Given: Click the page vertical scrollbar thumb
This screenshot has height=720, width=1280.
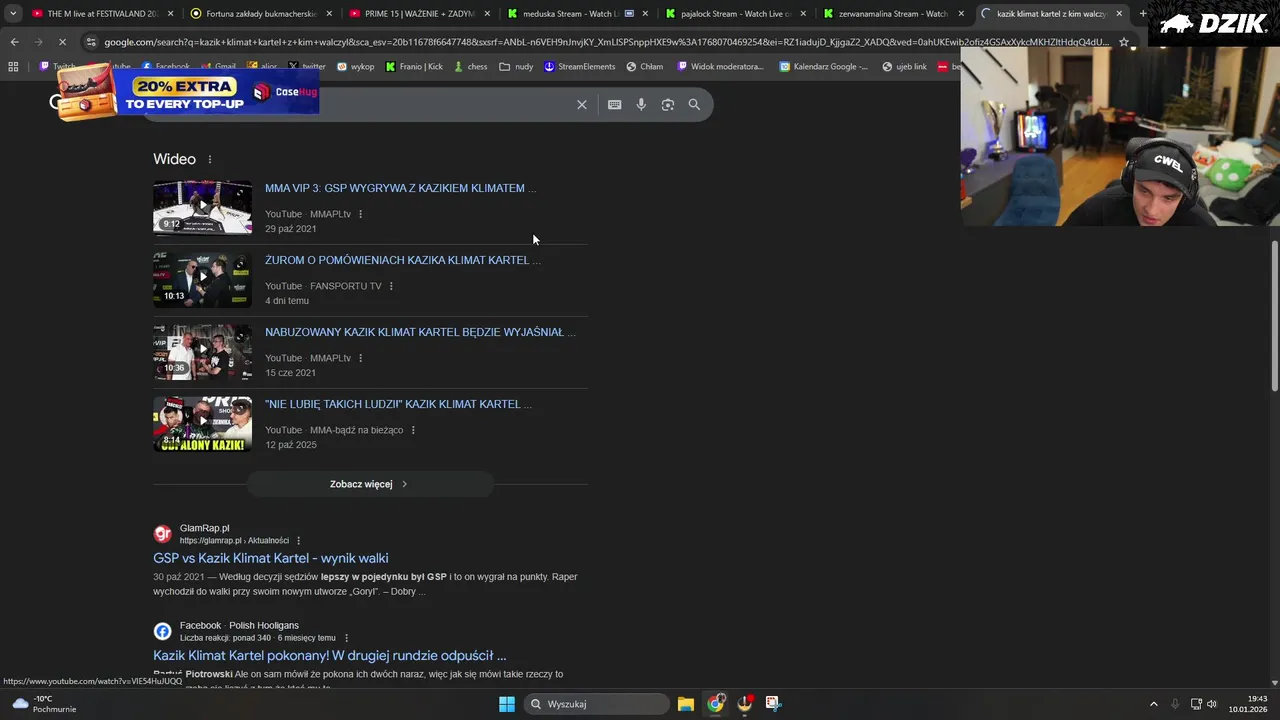Looking at the screenshot, I should pyautogui.click(x=1274, y=315).
